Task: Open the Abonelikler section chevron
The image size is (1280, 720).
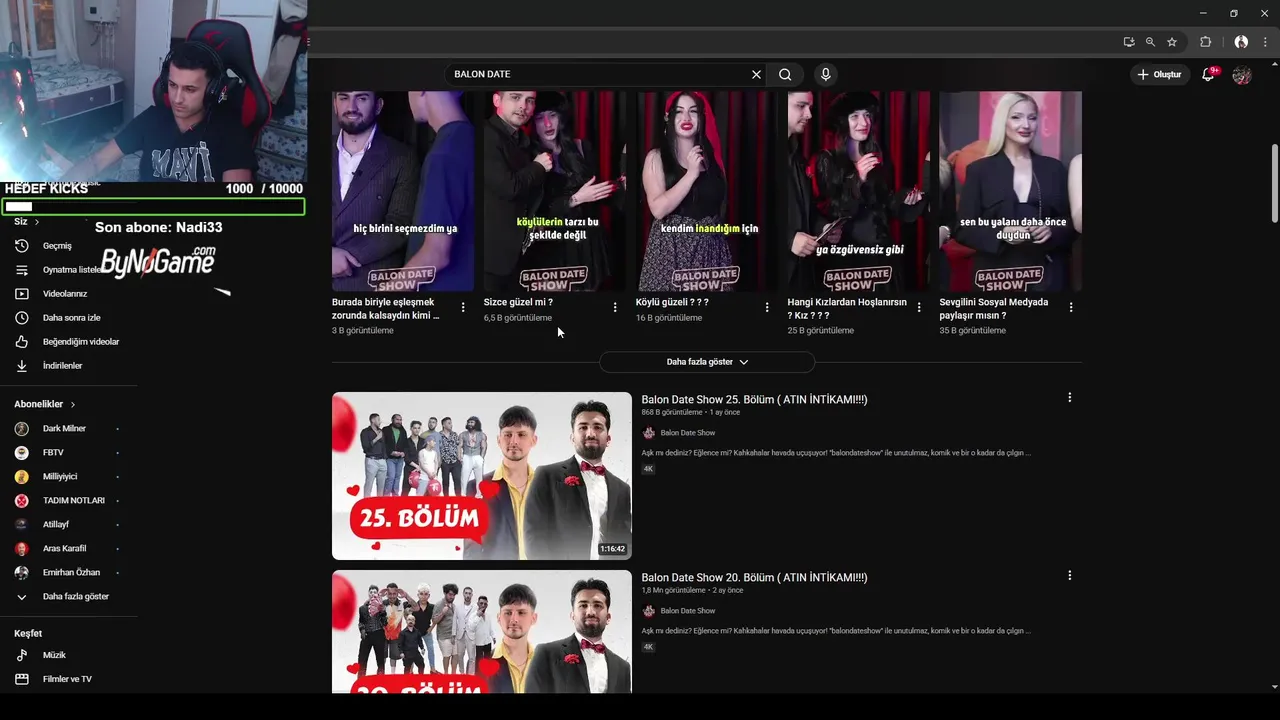Action: tap(73, 405)
